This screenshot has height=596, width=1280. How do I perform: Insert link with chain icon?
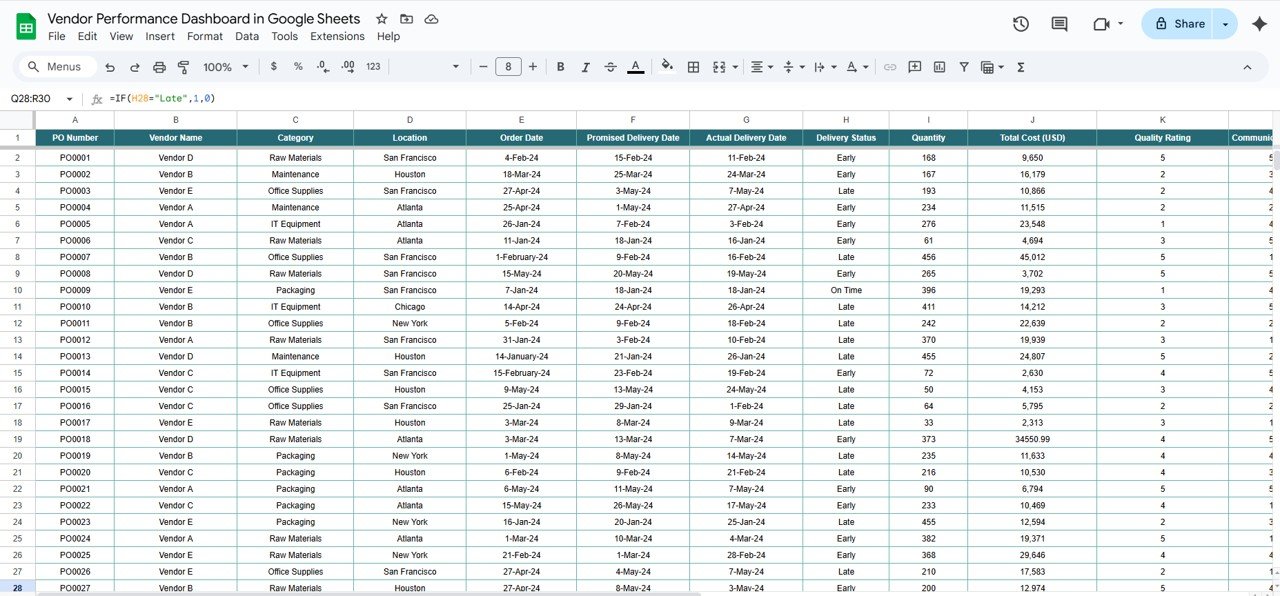[x=890, y=67]
